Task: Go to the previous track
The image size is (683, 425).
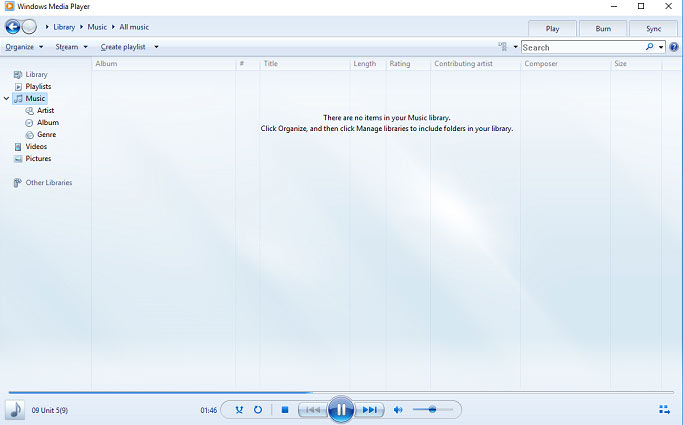Action: coord(312,410)
